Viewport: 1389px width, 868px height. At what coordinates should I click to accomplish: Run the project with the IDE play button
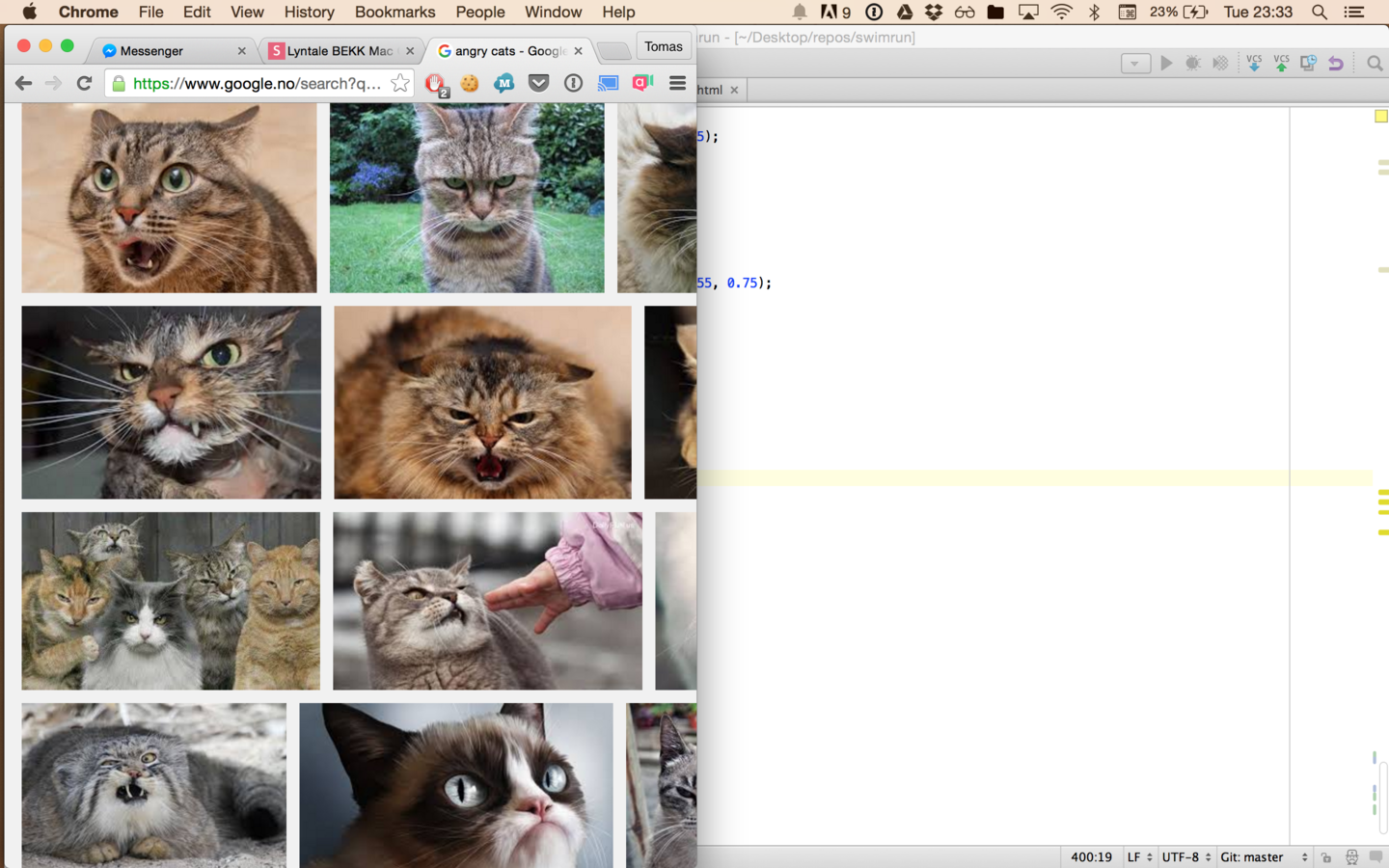[1166, 63]
